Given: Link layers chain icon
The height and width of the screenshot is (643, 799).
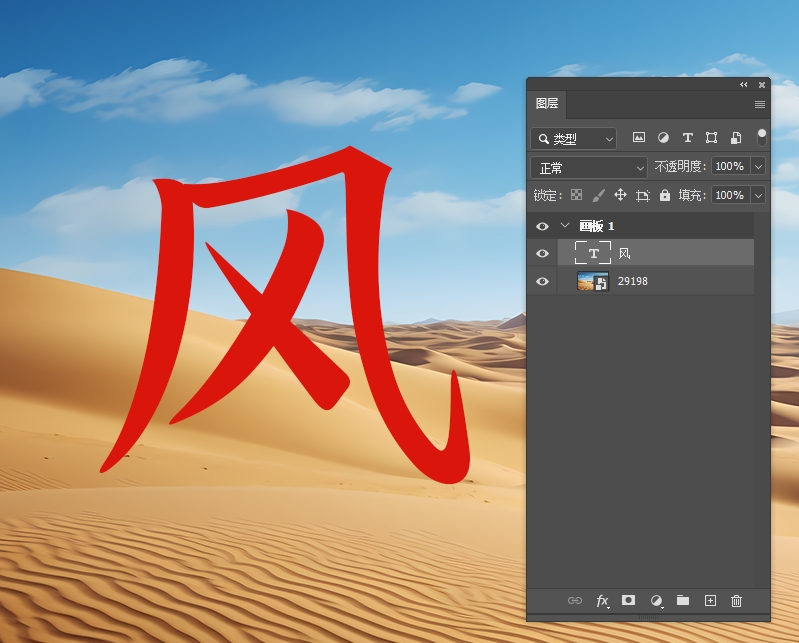Looking at the screenshot, I should (x=575, y=601).
